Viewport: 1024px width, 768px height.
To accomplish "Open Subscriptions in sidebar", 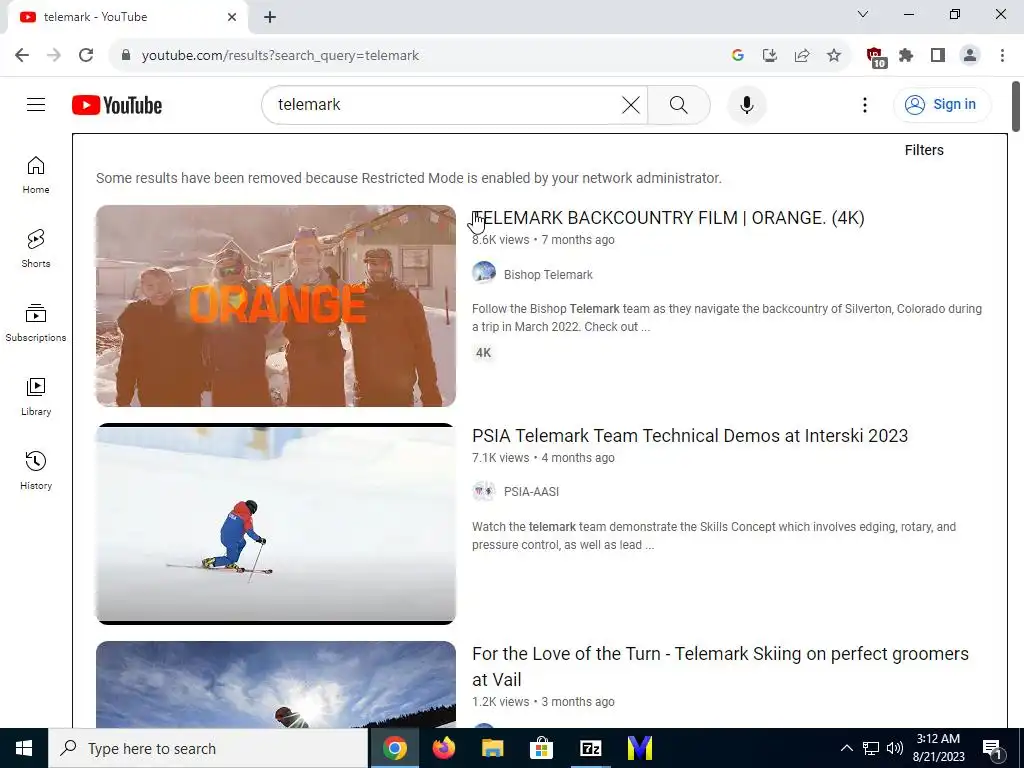I will [36, 323].
